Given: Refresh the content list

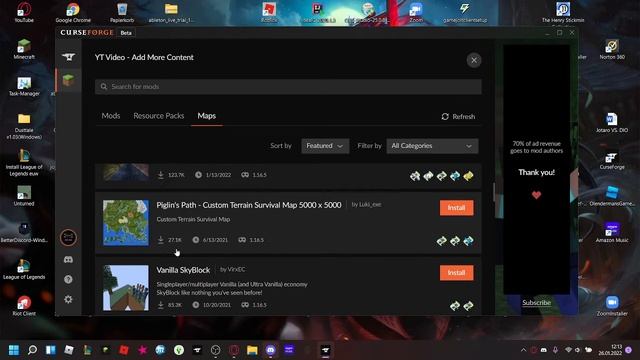Looking at the screenshot, I should point(458,117).
